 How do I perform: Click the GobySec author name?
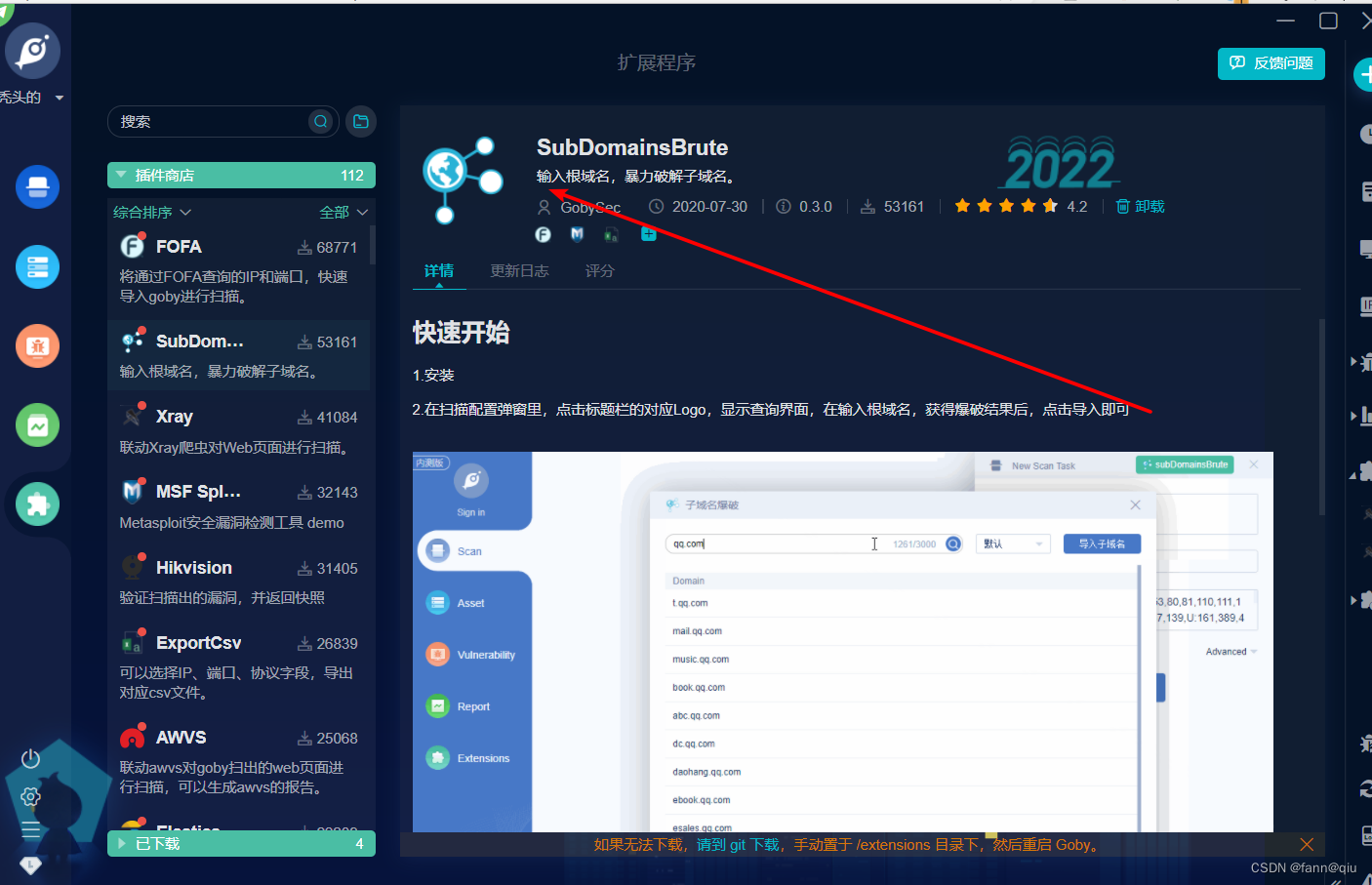590,207
